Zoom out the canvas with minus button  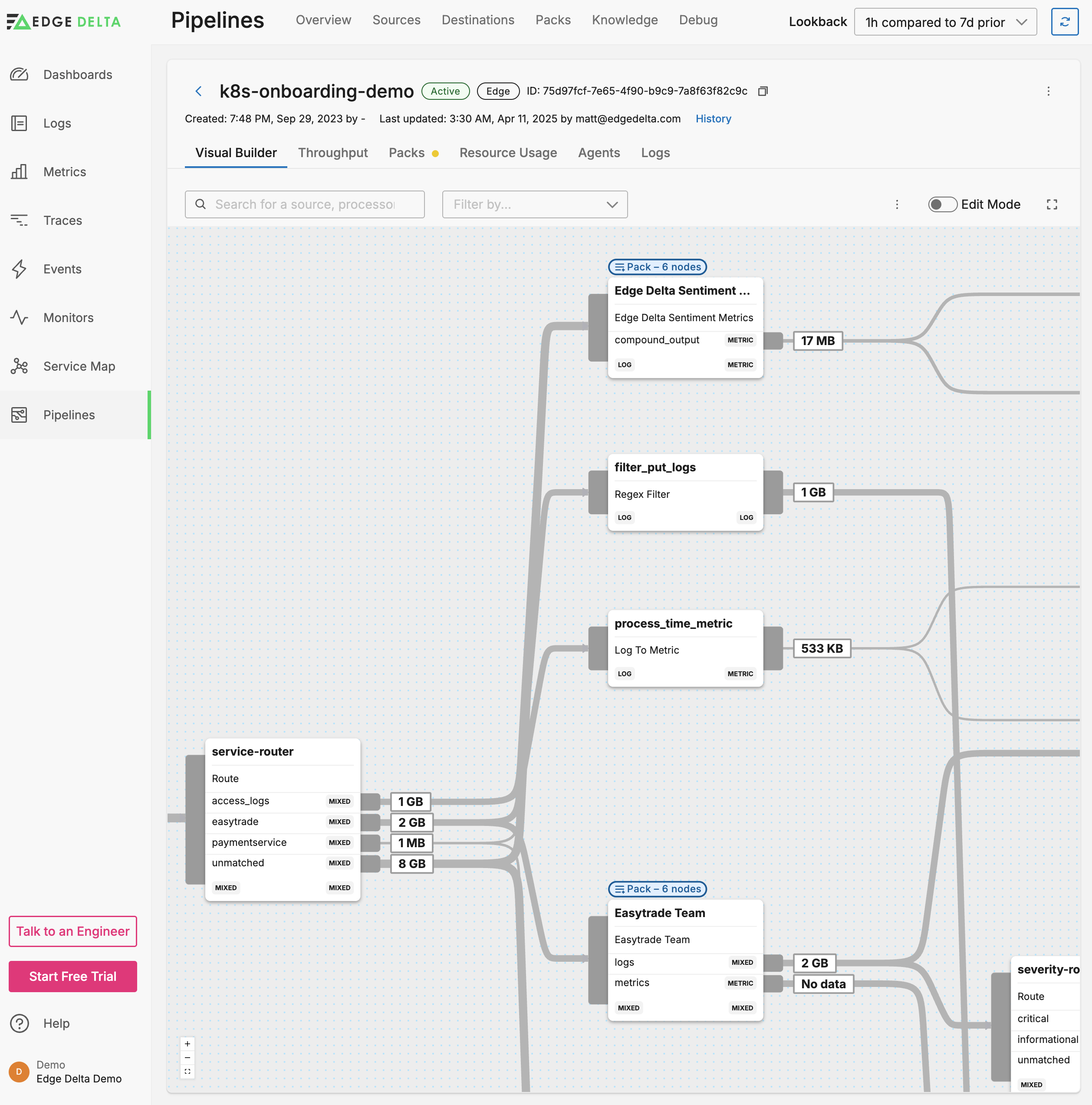click(187, 1058)
